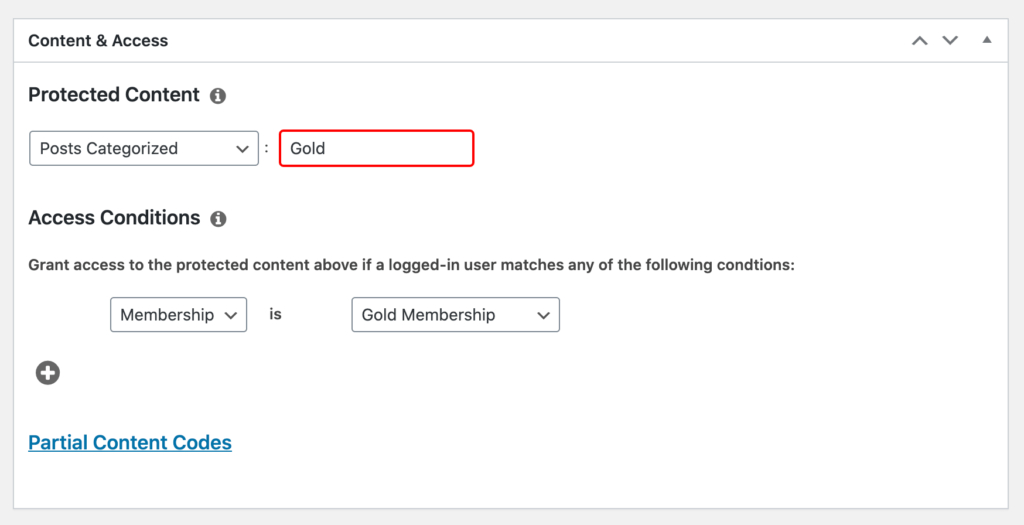Click the Protected Content heading text
Image resolution: width=1024 pixels, height=525 pixels.
[x=114, y=95]
